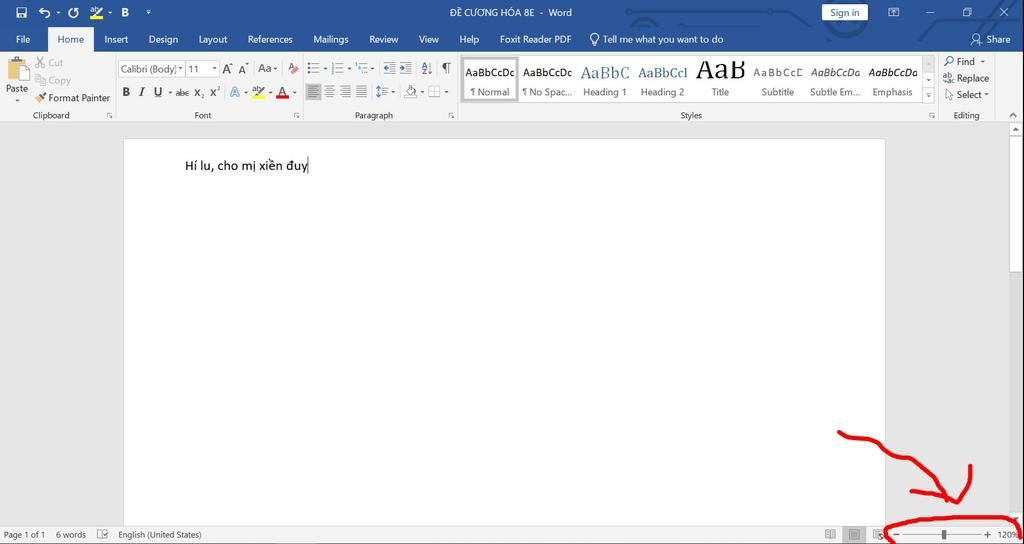Toggle Underline formatting
Viewport: 1024px width, 544px height.
tap(157, 92)
